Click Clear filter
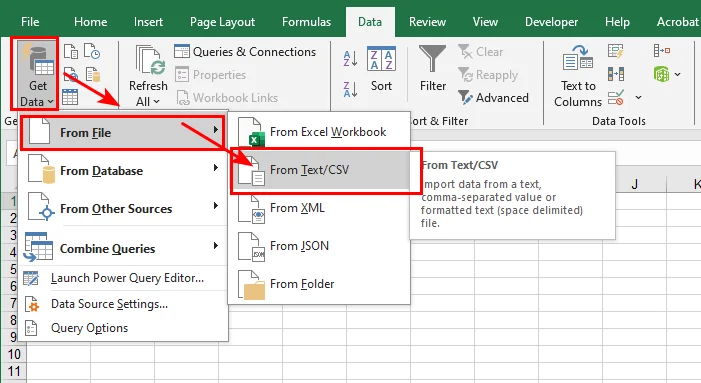701x383 pixels. coord(481,52)
